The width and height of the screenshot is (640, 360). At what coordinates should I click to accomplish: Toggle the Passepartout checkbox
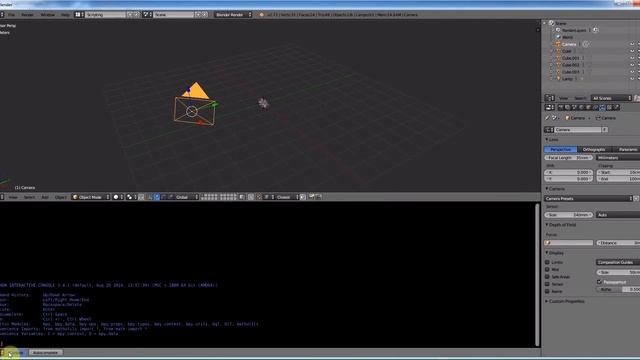[600, 282]
